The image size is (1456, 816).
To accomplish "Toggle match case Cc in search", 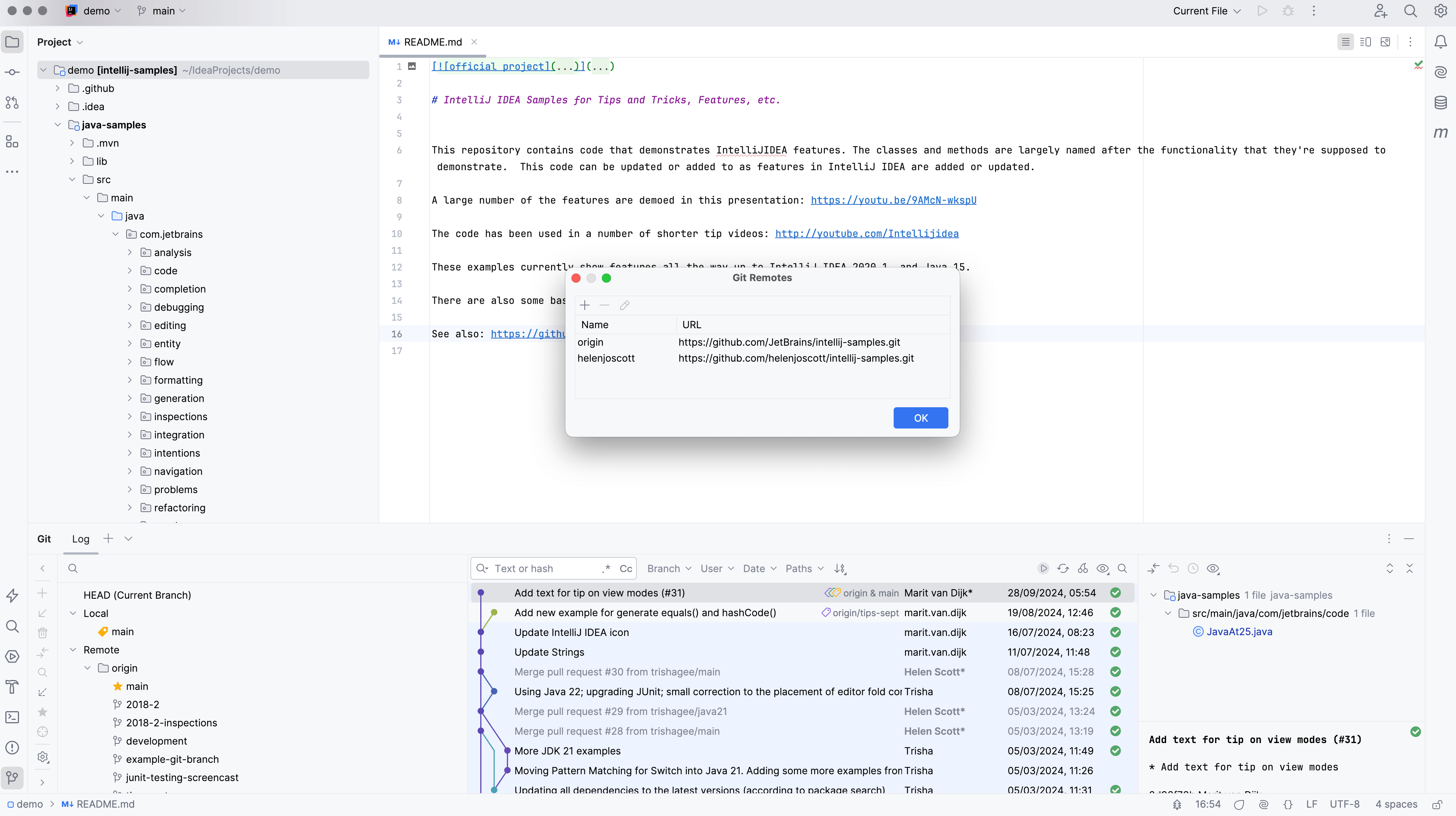I will 626,568.
